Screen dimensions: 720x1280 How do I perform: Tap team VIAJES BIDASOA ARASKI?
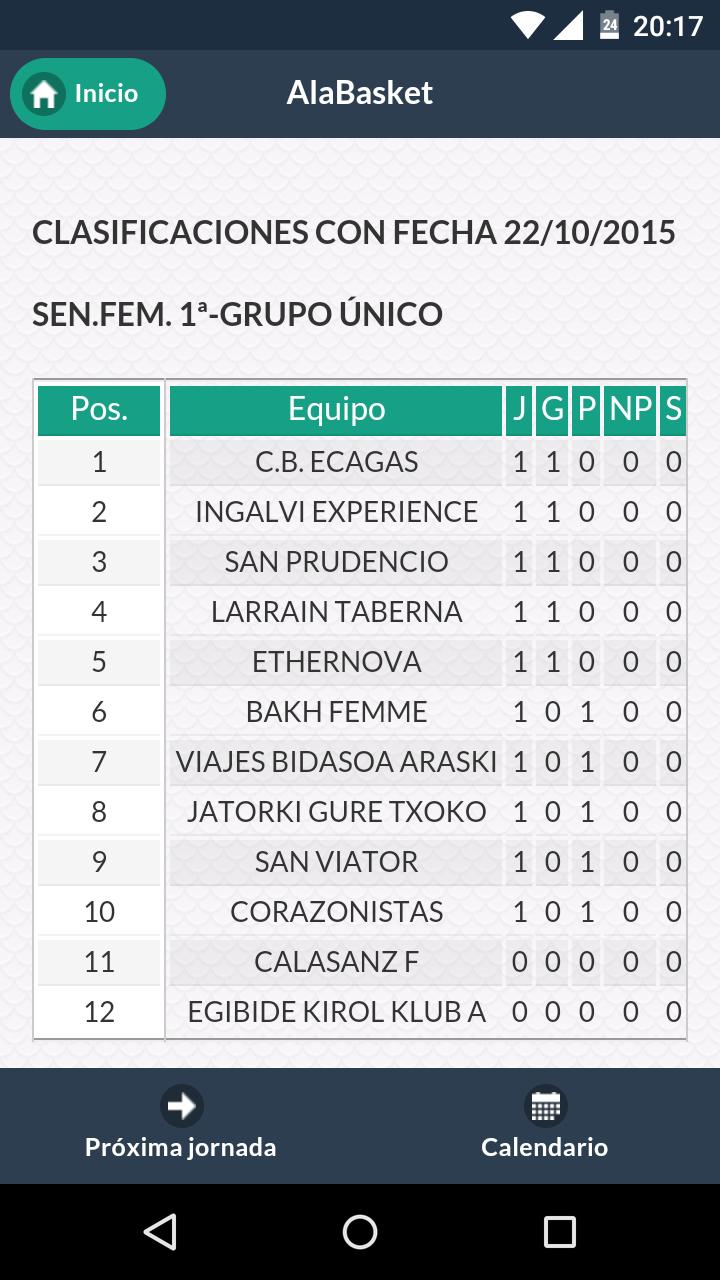[x=336, y=762]
